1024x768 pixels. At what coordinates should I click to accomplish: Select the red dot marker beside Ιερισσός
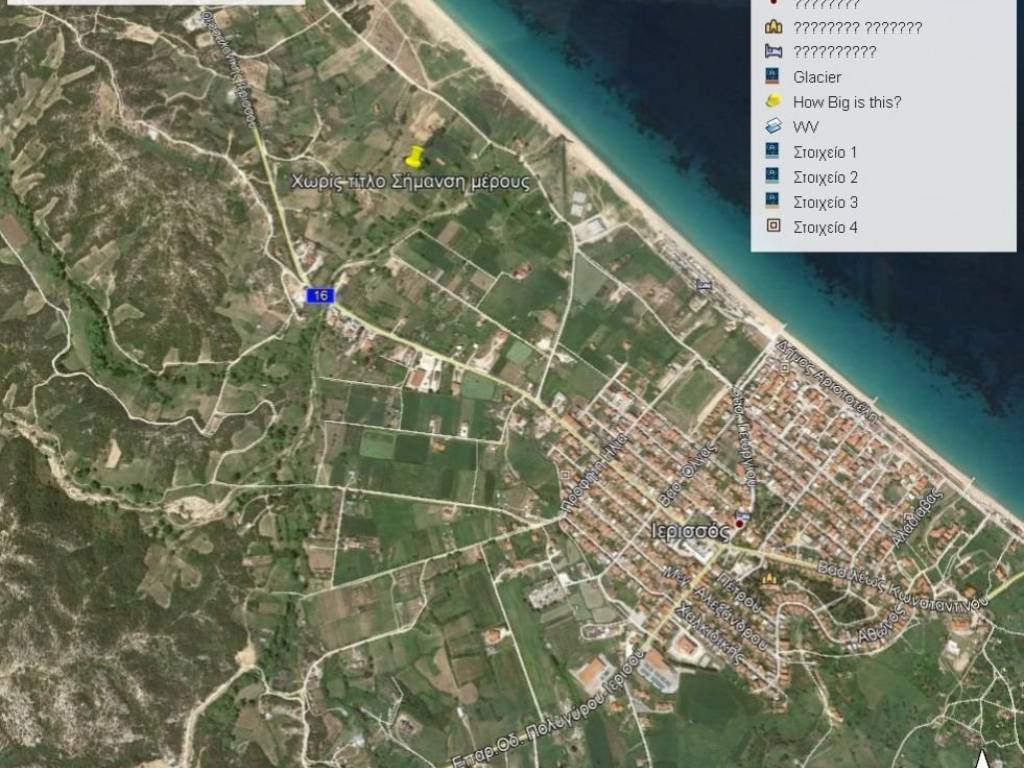(740, 523)
